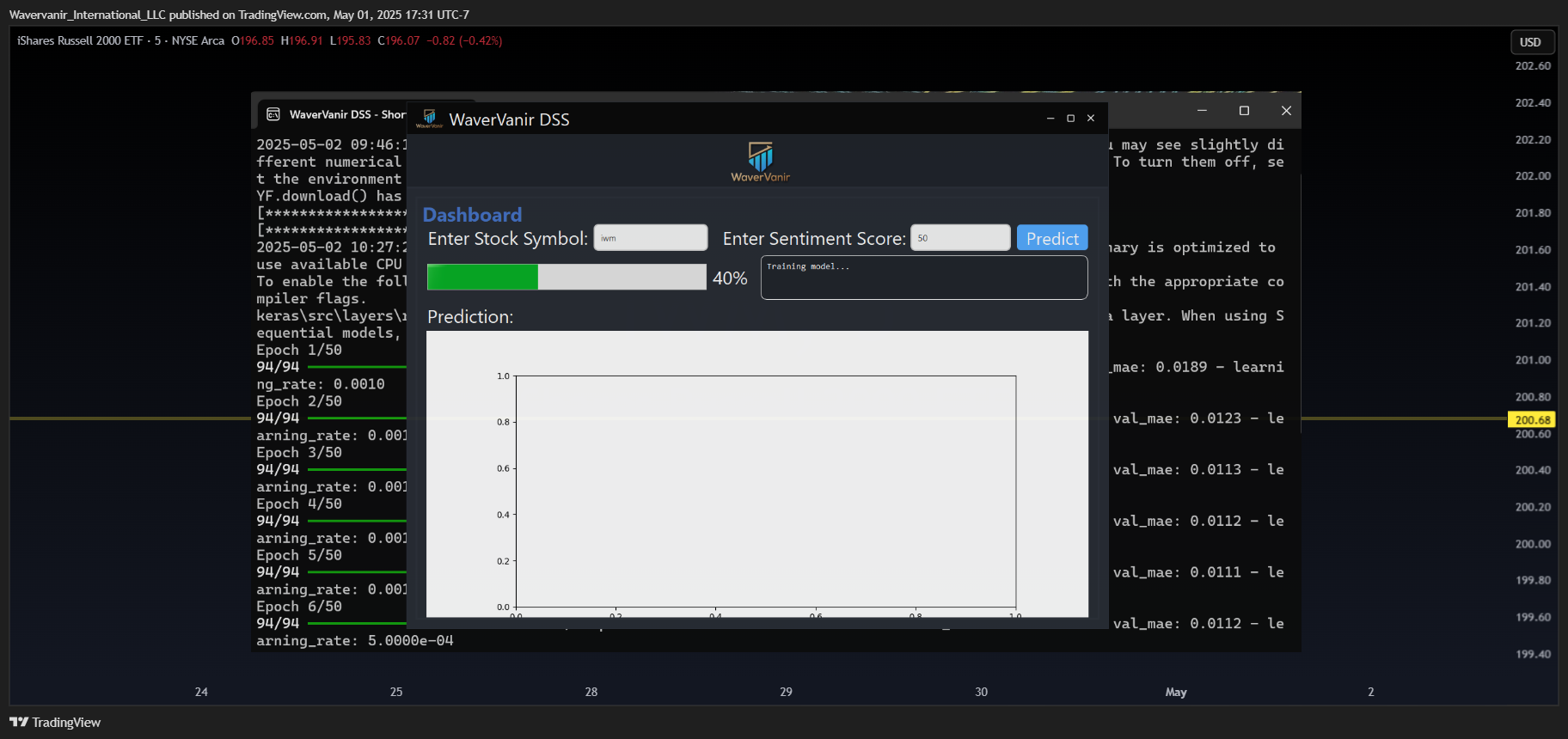Viewport: 1568px width, 739px height.
Task: Click the 'Prediction:' label
Action: [x=470, y=317]
